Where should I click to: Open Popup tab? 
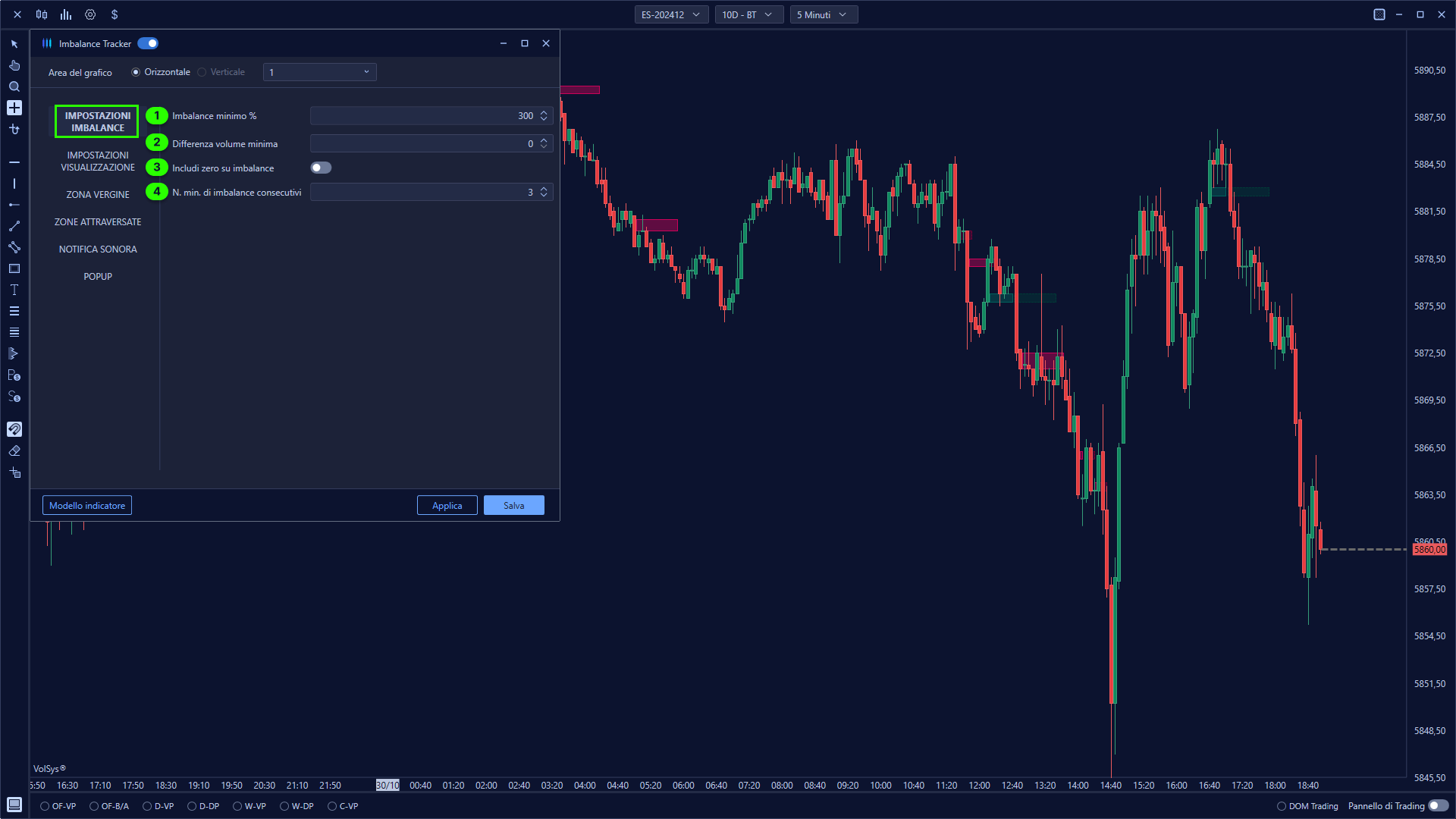click(x=98, y=276)
